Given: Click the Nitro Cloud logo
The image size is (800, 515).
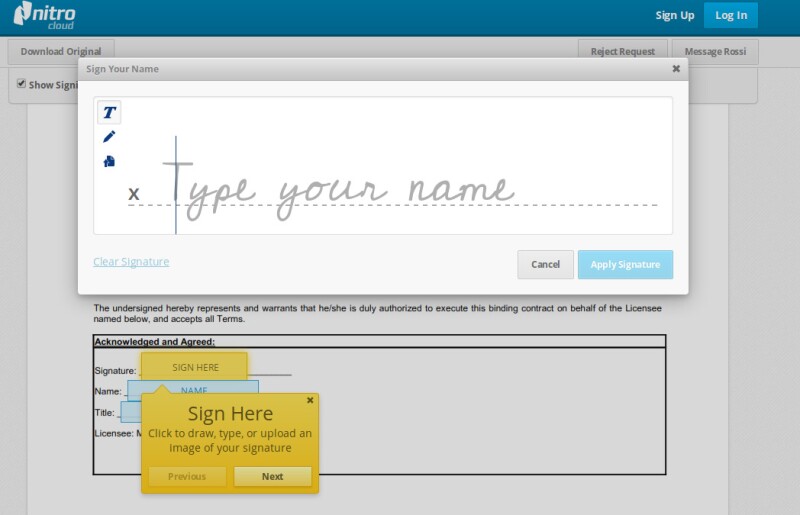Looking at the screenshot, I should [x=46, y=16].
